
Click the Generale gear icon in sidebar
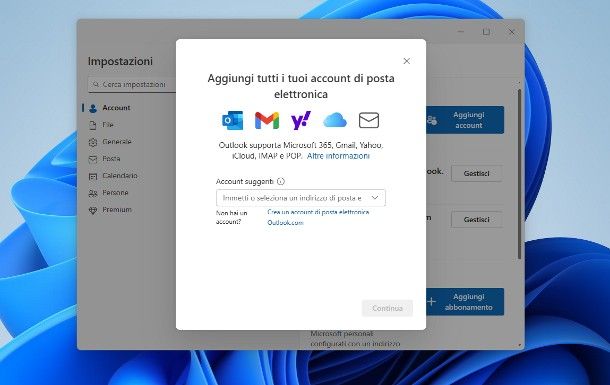coord(93,142)
